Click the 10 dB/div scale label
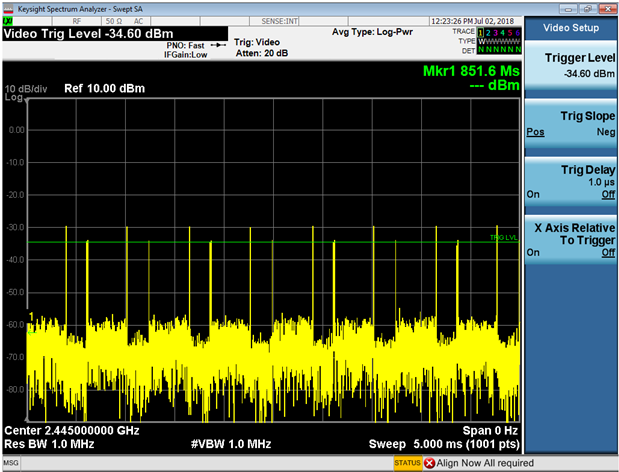Viewport: 619px width, 472px height. (26, 89)
